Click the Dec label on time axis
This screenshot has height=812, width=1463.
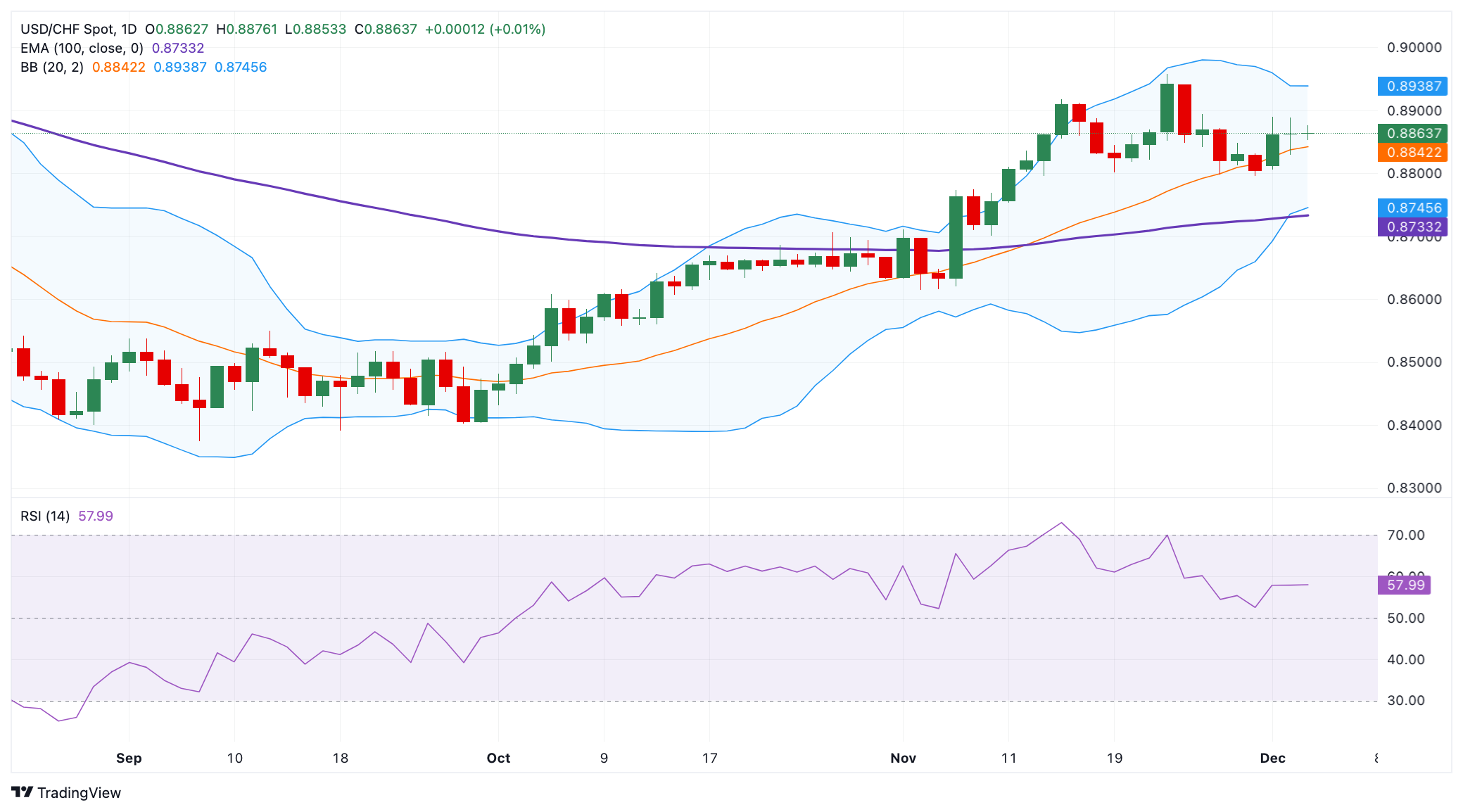(x=1272, y=758)
